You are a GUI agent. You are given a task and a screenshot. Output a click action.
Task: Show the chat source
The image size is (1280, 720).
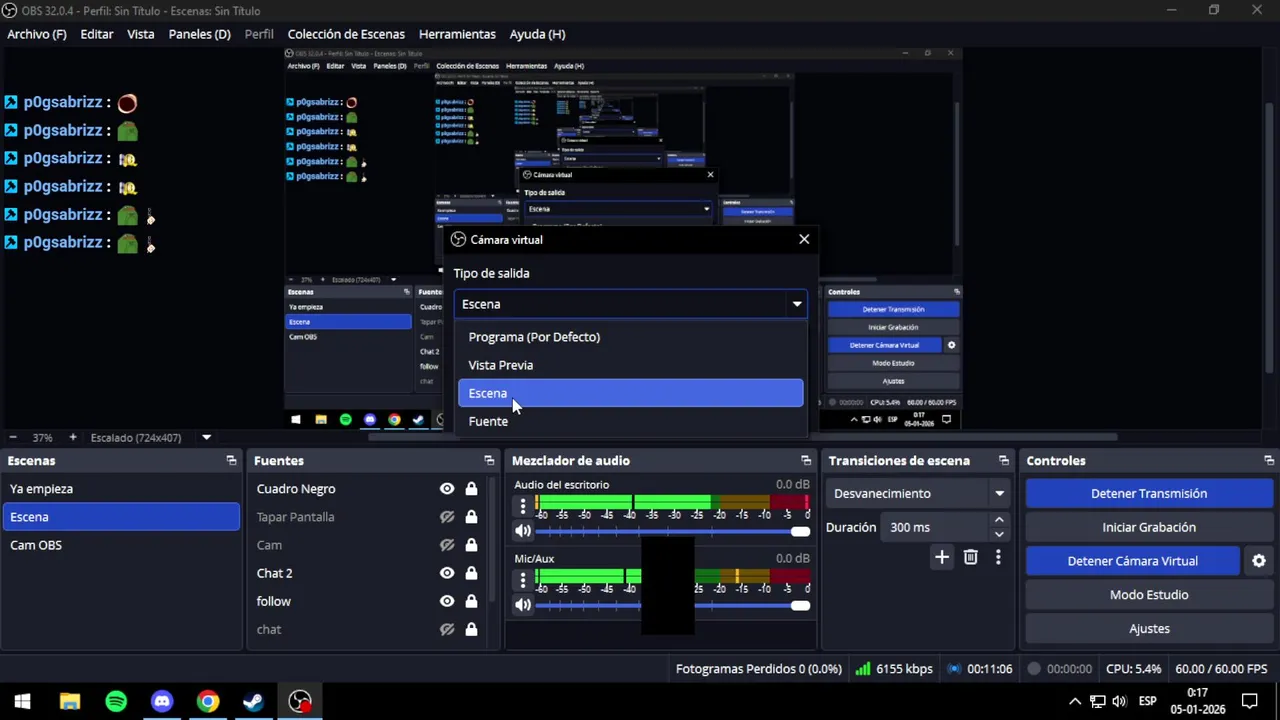447,629
